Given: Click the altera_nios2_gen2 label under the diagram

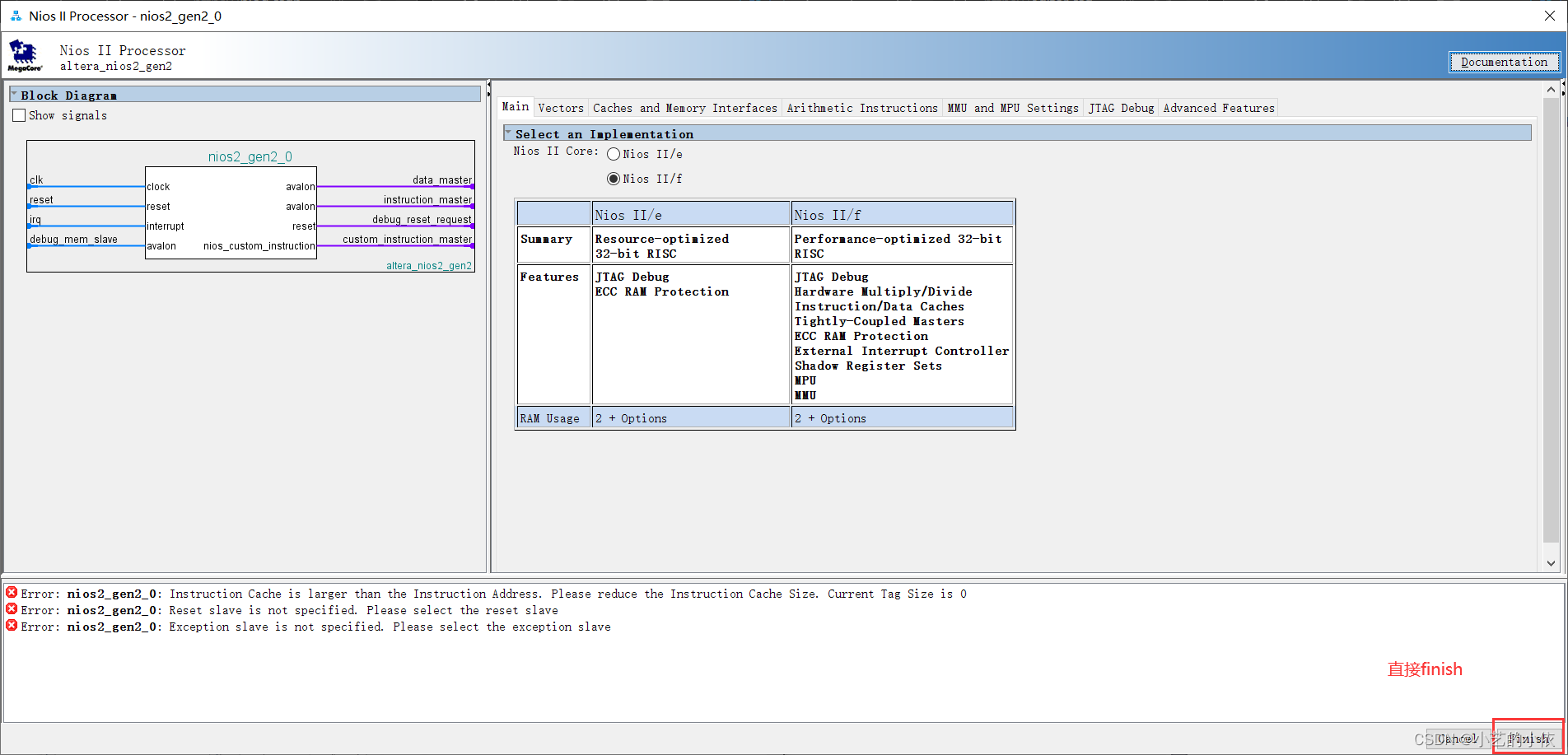Looking at the screenshot, I should pos(429,266).
